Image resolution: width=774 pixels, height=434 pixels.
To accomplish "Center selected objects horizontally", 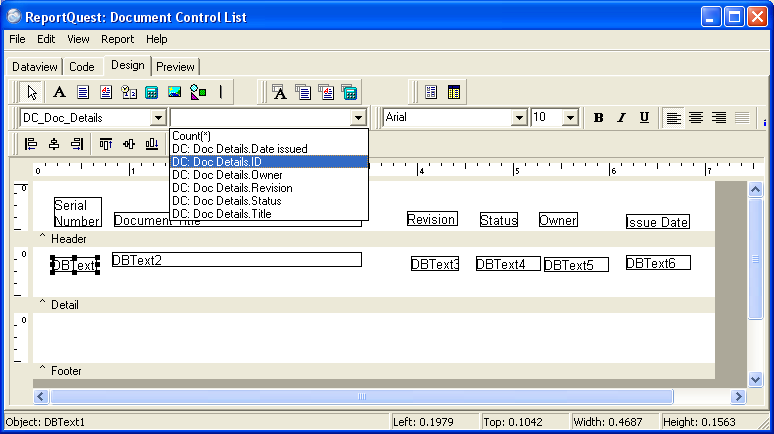I will point(54,144).
